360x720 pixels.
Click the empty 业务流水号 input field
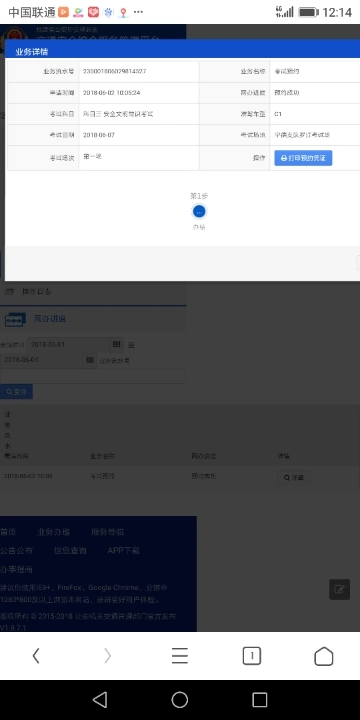coord(93,376)
